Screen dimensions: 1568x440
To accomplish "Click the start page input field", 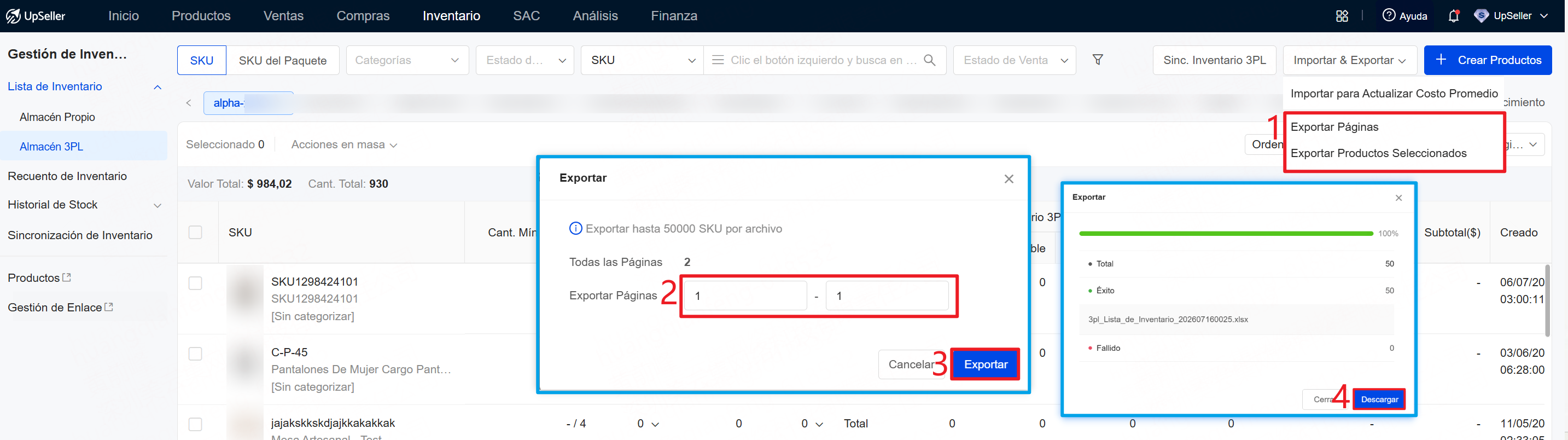I will (745, 296).
